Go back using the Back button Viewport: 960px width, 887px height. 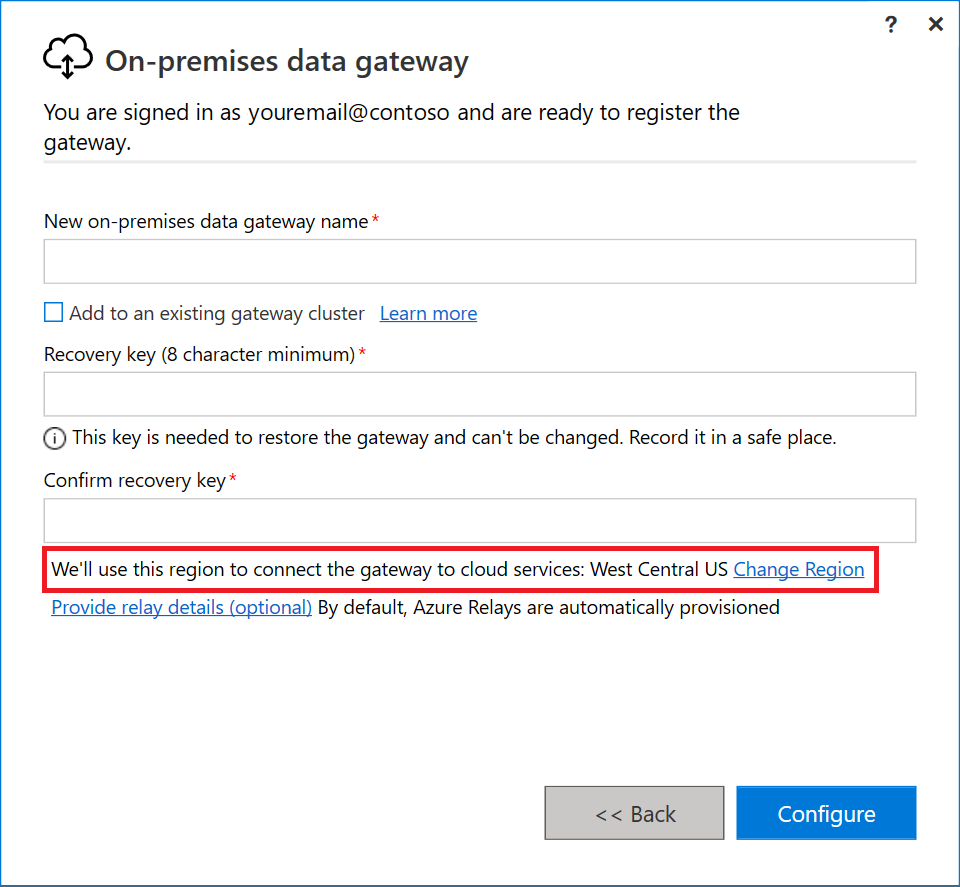[x=634, y=813]
